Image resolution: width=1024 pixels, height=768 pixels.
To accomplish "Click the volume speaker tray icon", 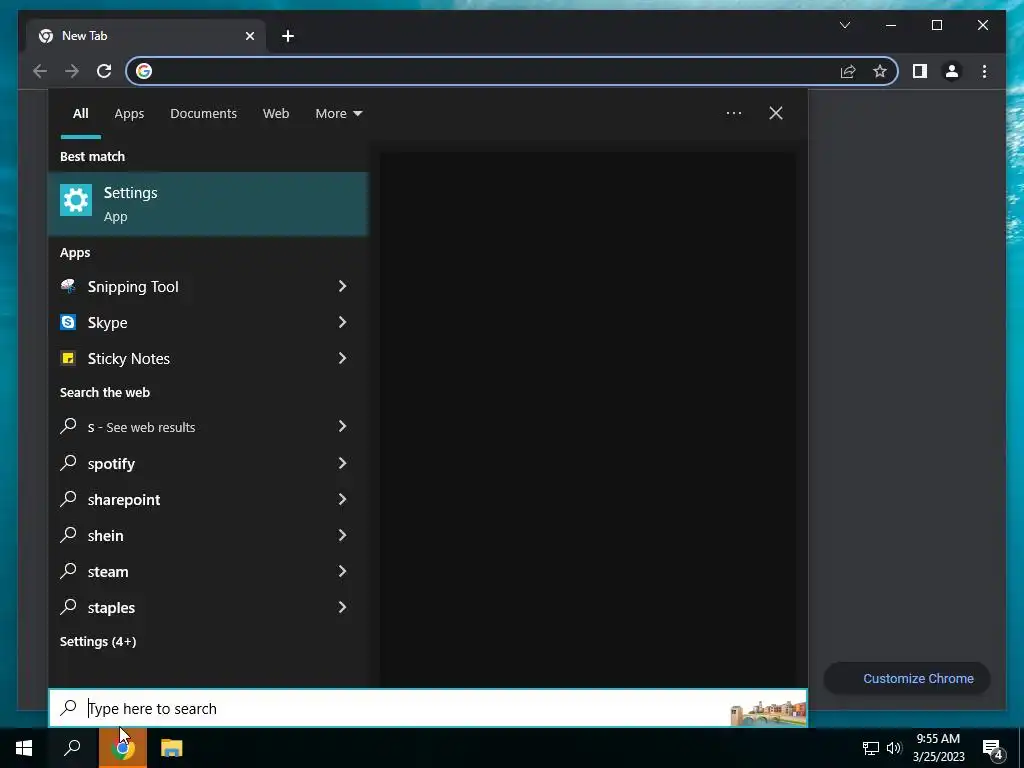I will [x=893, y=748].
